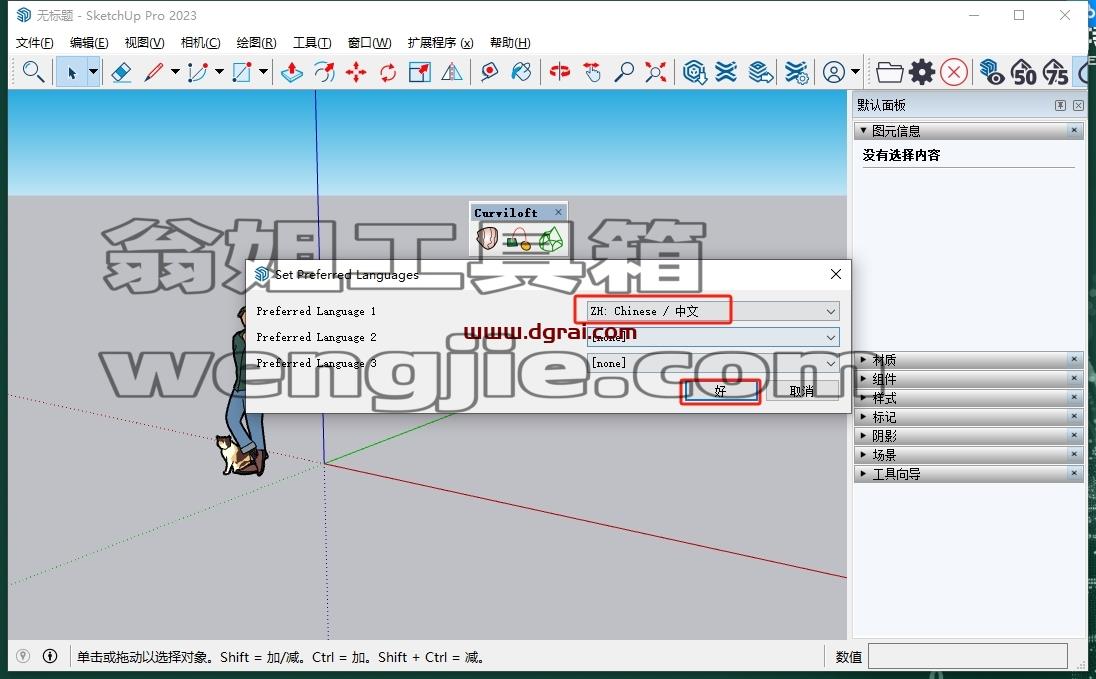Open the Select tool dropdown arrow
Viewport: 1096px width, 679px height.
[93, 71]
